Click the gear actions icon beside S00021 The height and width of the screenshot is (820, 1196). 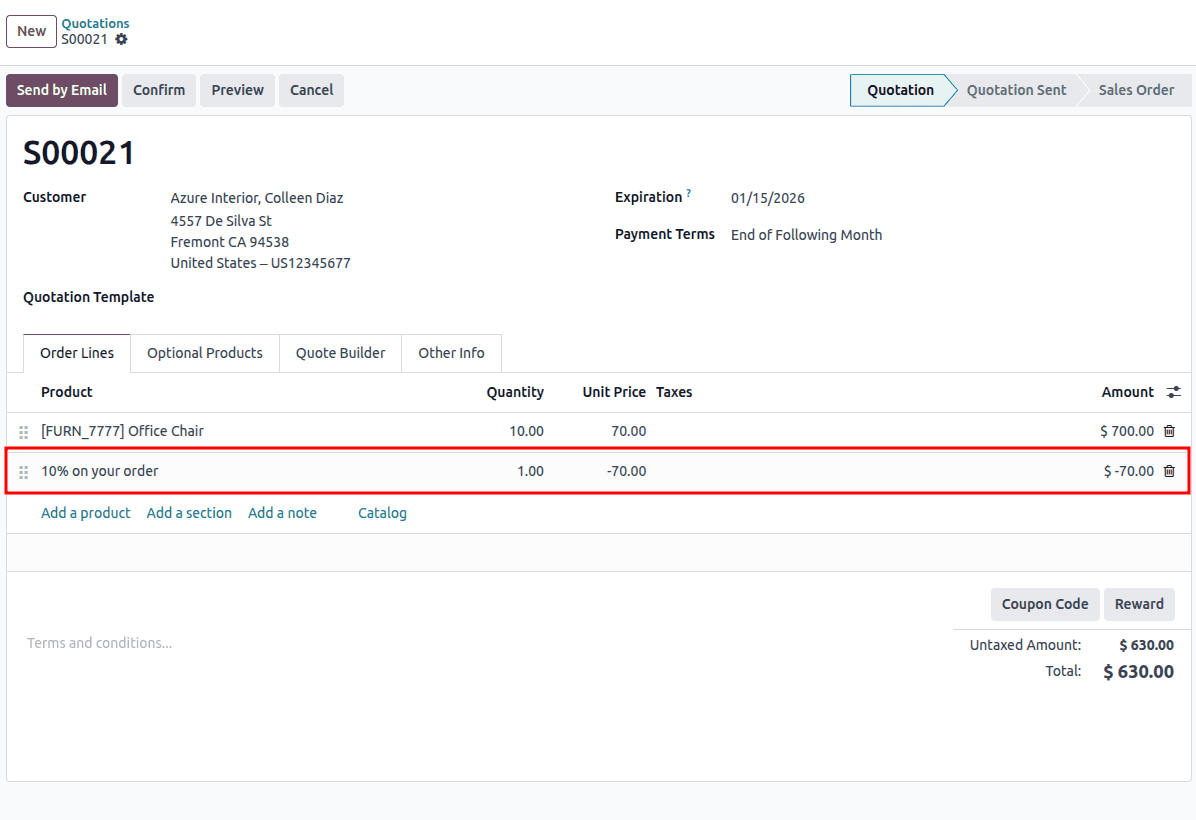[x=121, y=40]
